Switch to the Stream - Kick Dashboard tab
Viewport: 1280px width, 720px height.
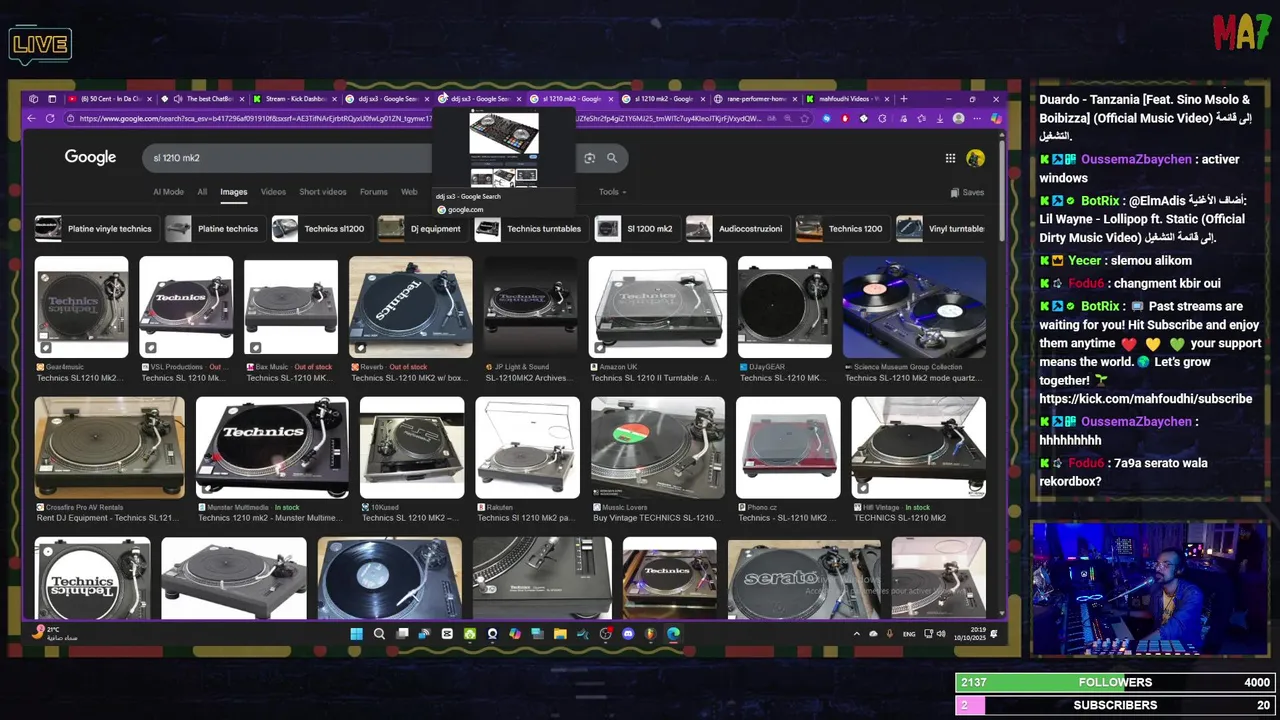[x=296, y=99]
